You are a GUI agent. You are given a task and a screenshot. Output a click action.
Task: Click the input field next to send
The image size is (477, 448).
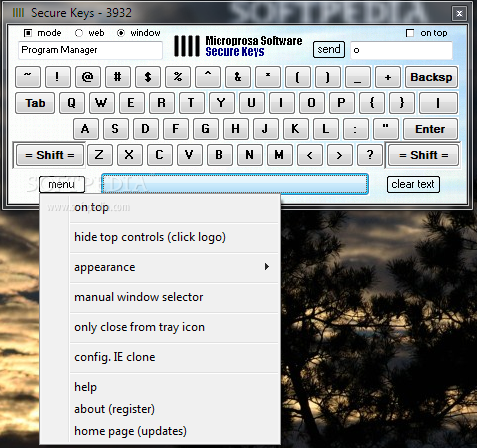[402, 50]
